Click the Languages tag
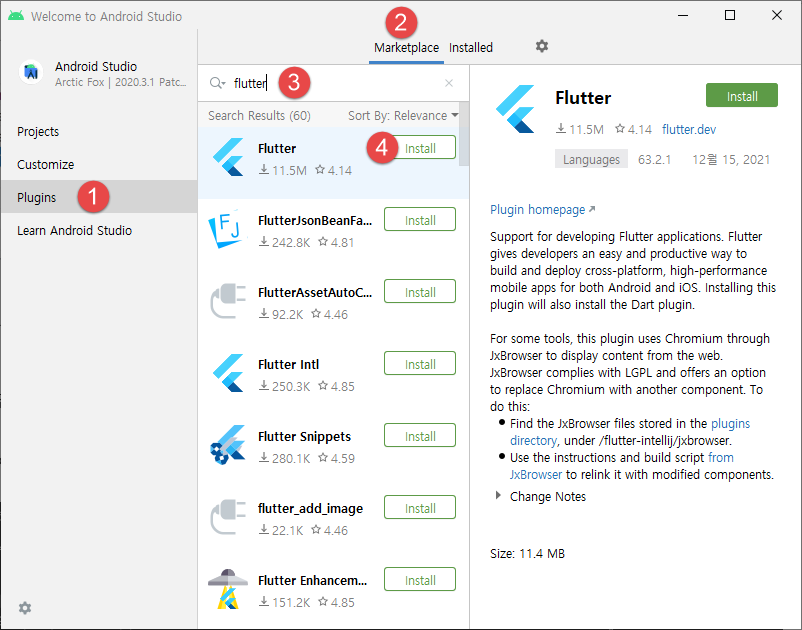The image size is (802, 630). point(591,160)
